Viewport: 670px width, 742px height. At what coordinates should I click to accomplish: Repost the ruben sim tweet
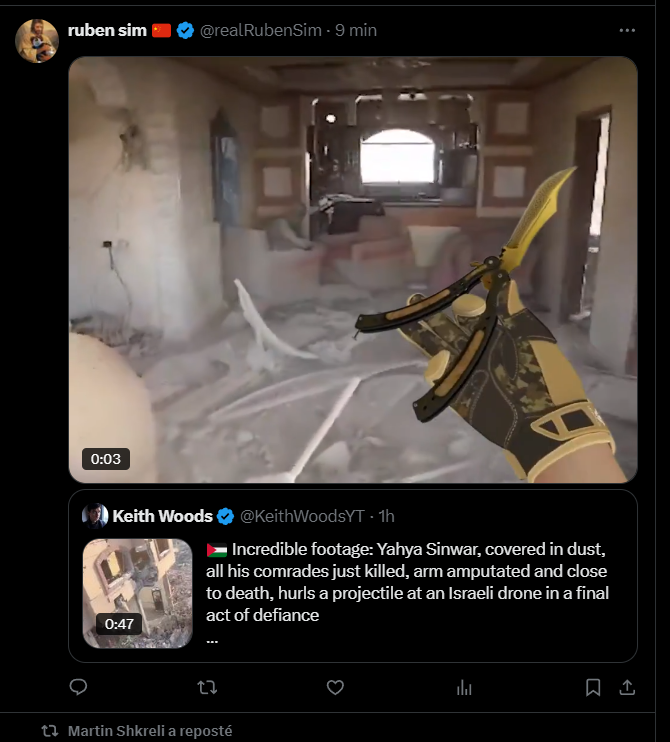[207, 687]
